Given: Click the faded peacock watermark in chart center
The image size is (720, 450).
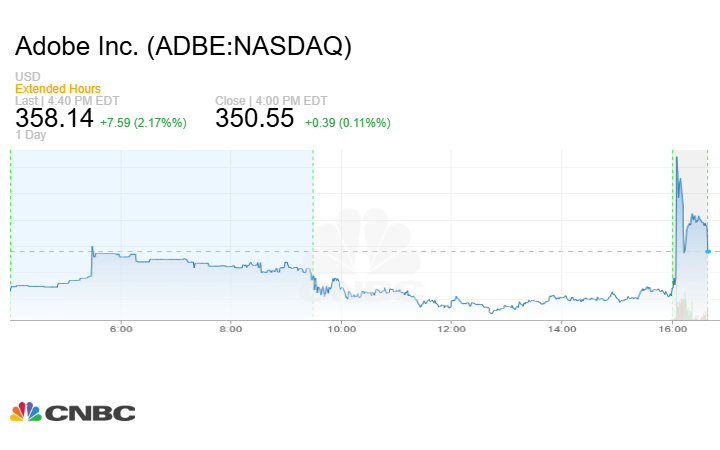Looking at the screenshot, I should point(372,250).
